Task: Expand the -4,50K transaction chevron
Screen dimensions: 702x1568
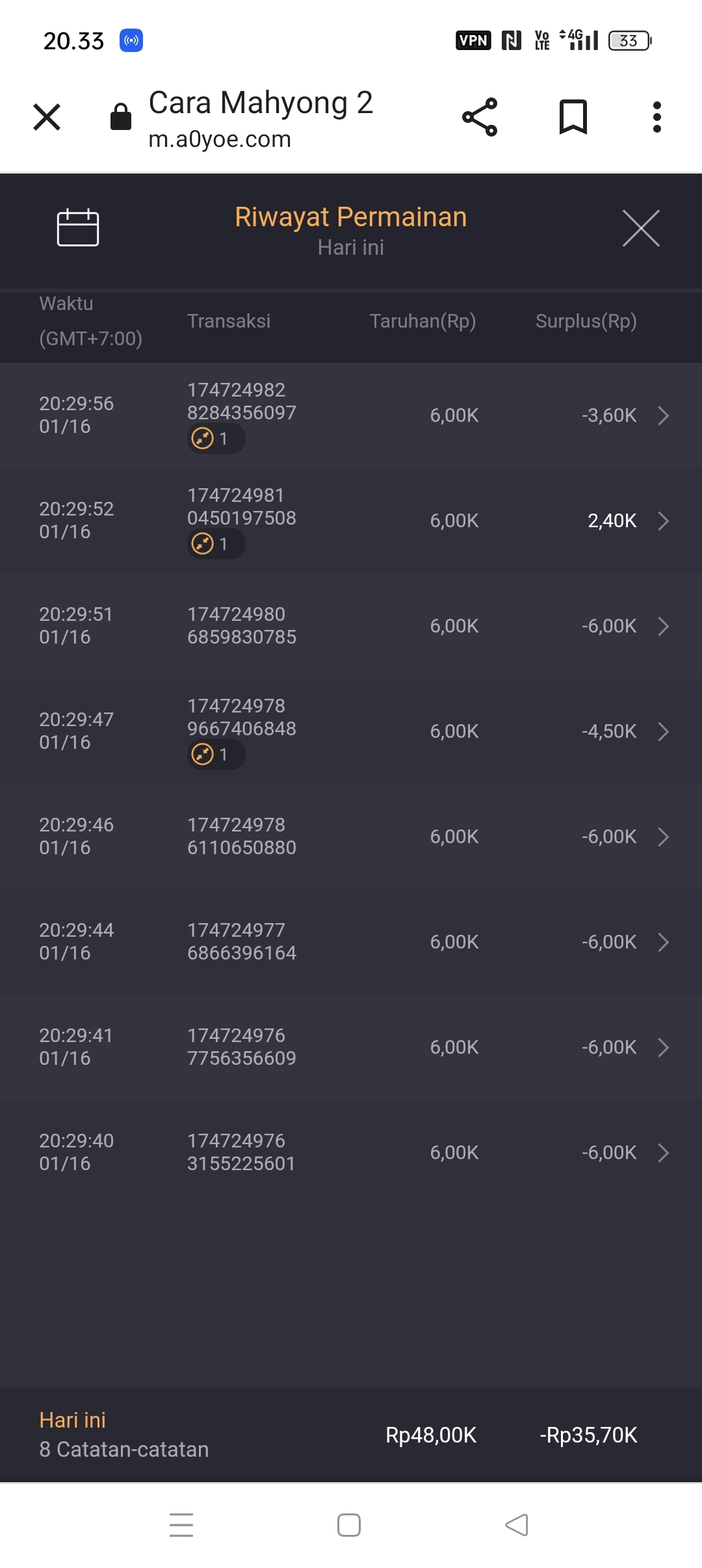Action: tap(663, 731)
